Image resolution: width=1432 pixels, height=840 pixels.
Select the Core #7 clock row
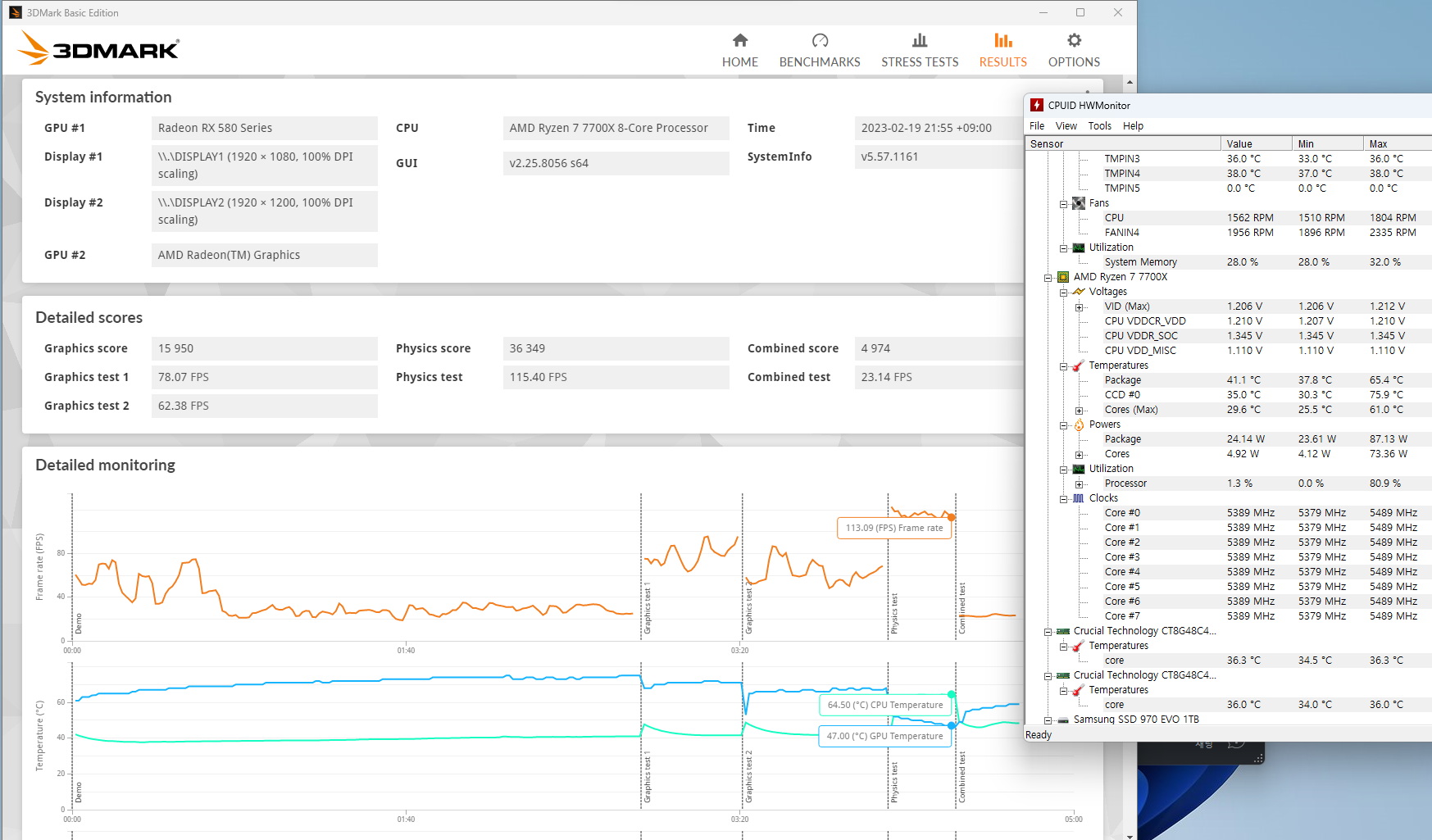coord(1229,616)
